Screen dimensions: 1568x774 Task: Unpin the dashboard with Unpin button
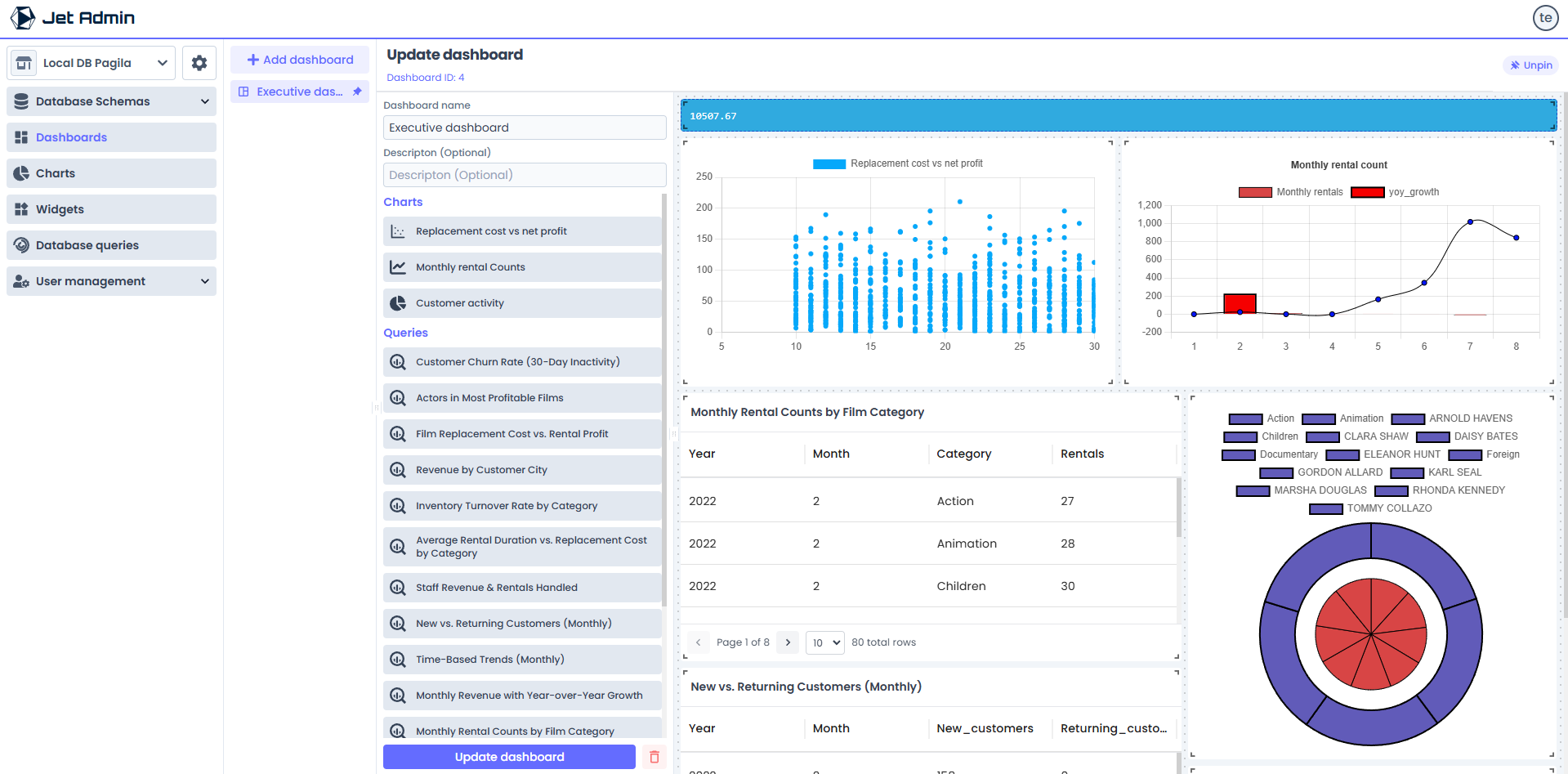click(x=1530, y=65)
